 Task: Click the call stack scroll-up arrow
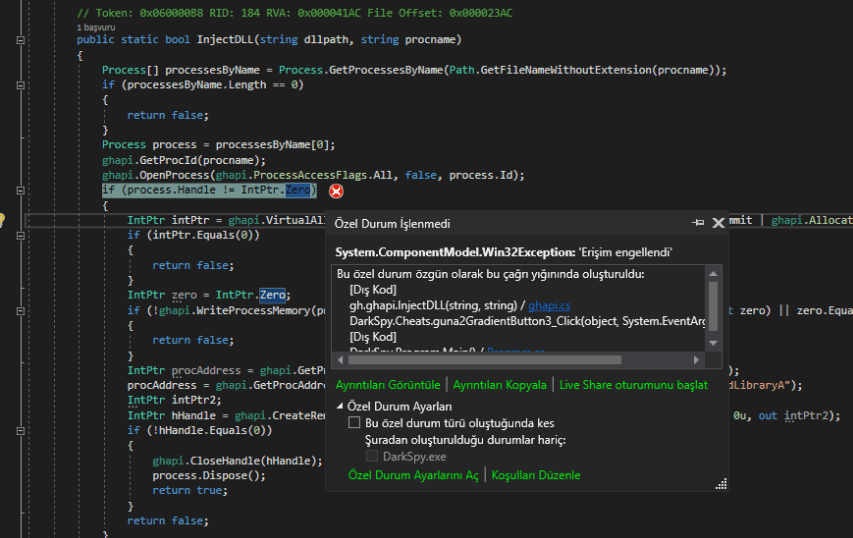[x=713, y=274]
